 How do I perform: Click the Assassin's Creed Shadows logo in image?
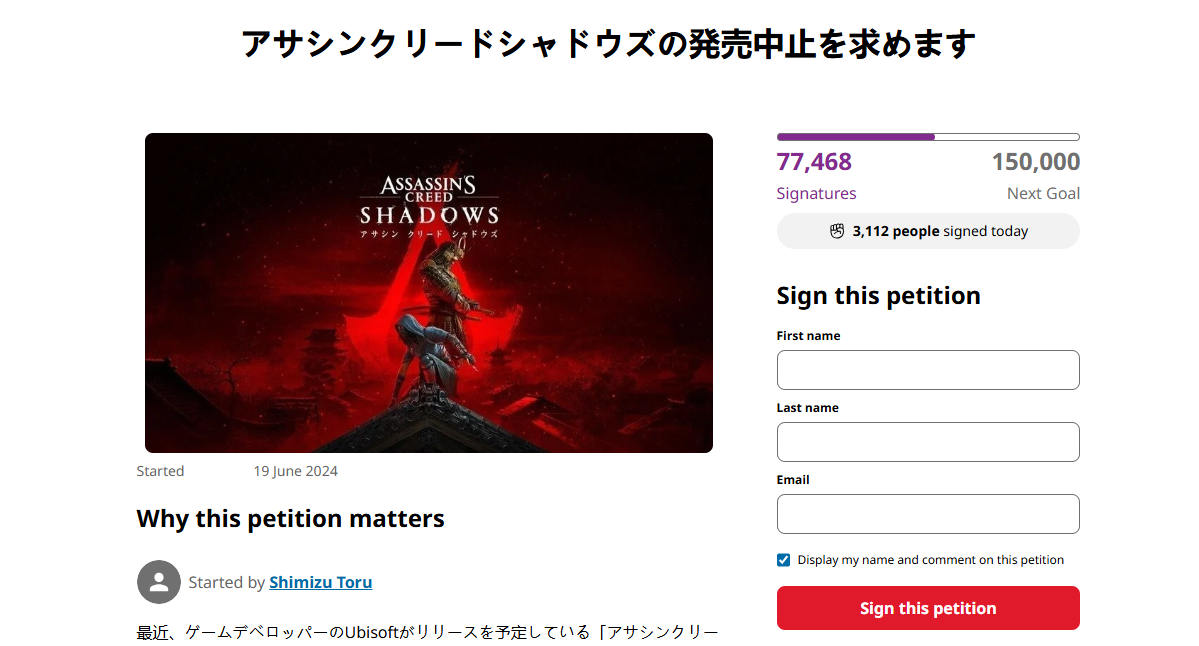coord(429,204)
